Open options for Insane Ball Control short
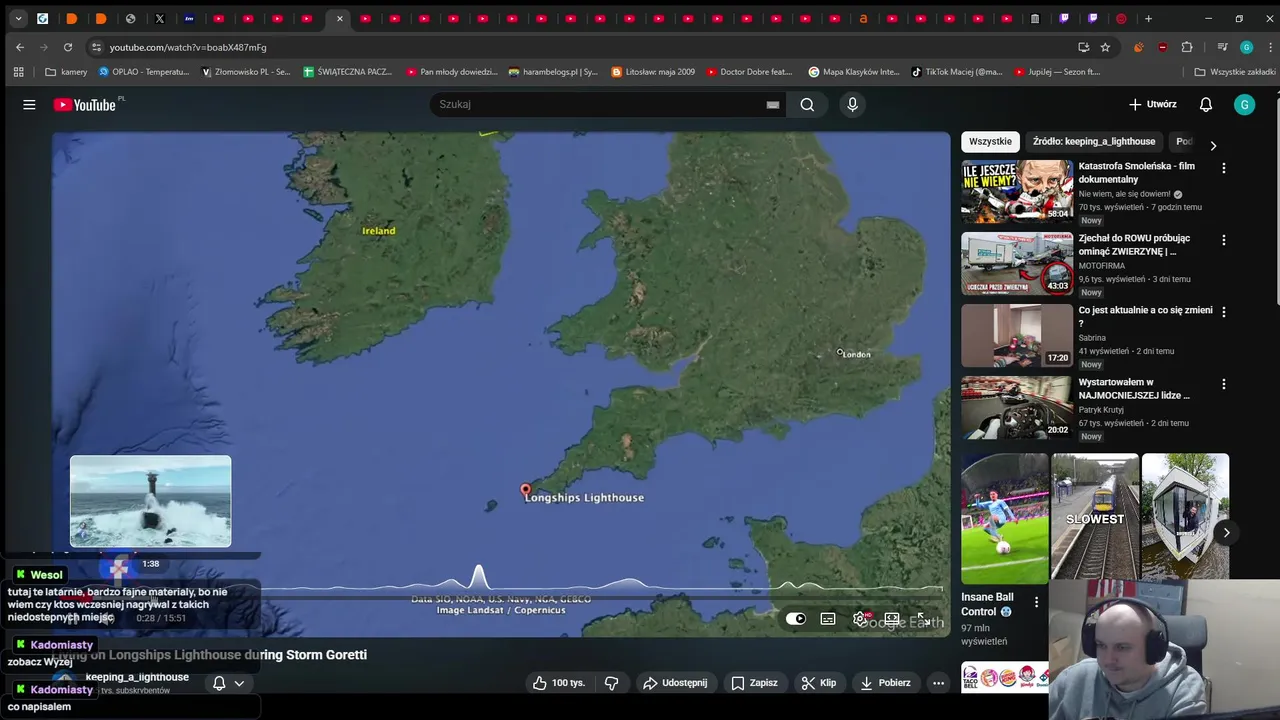 pos(1036,602)
